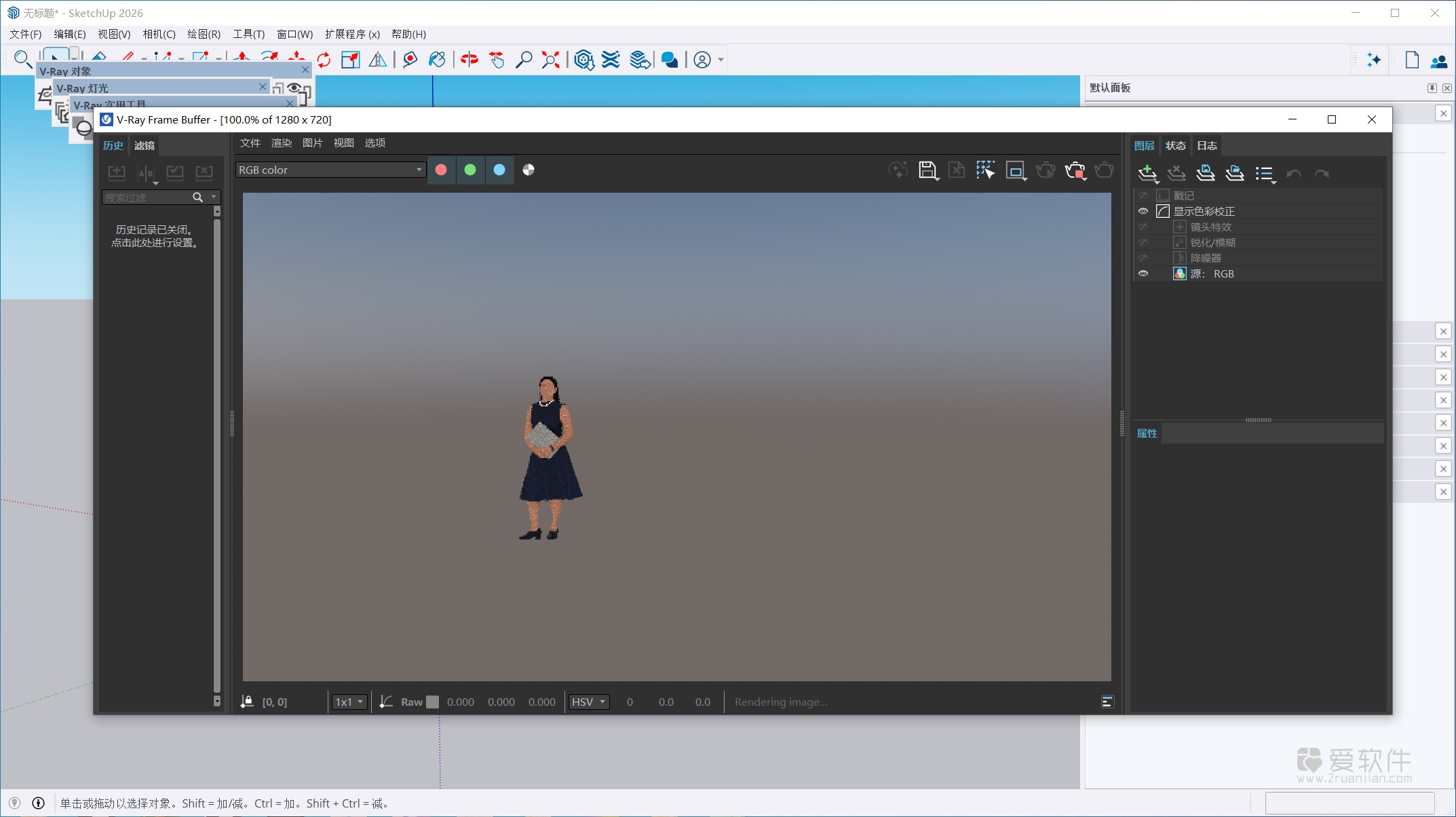Image resolution: width=1456 pixels, height=817 pixels.
Task: Click 点击此处进行设置 to enable history
Action: tap(154, 242)
